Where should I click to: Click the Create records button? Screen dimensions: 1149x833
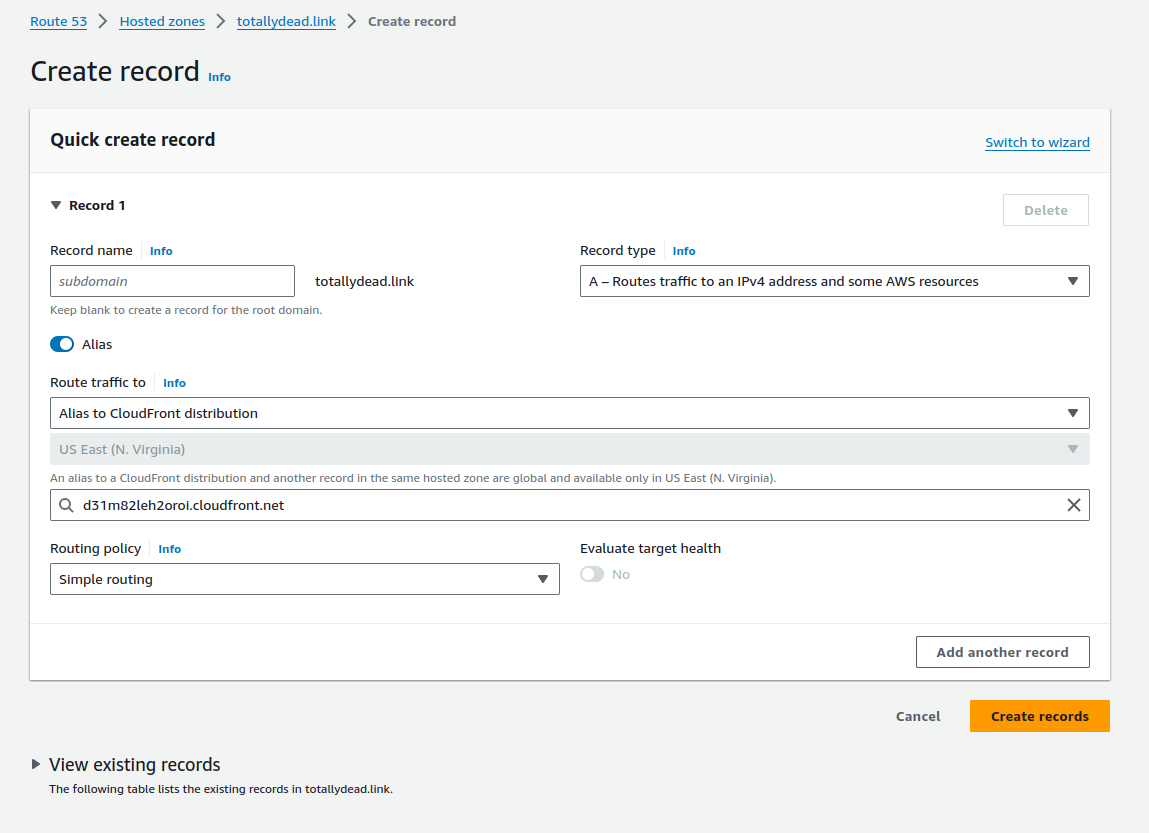(1039, 716)
